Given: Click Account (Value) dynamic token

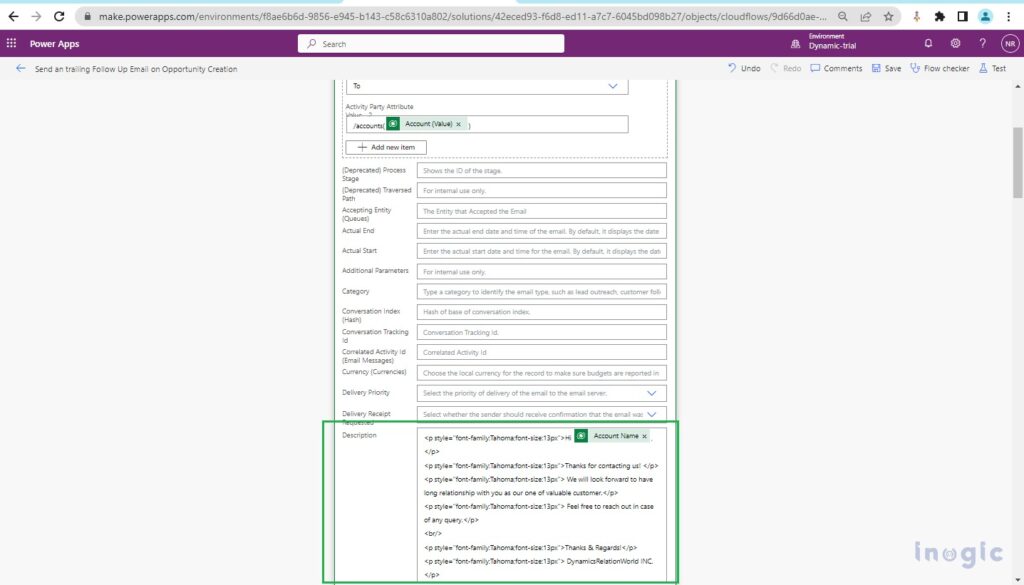Looking at the screenshot, I should coord(428,124).
